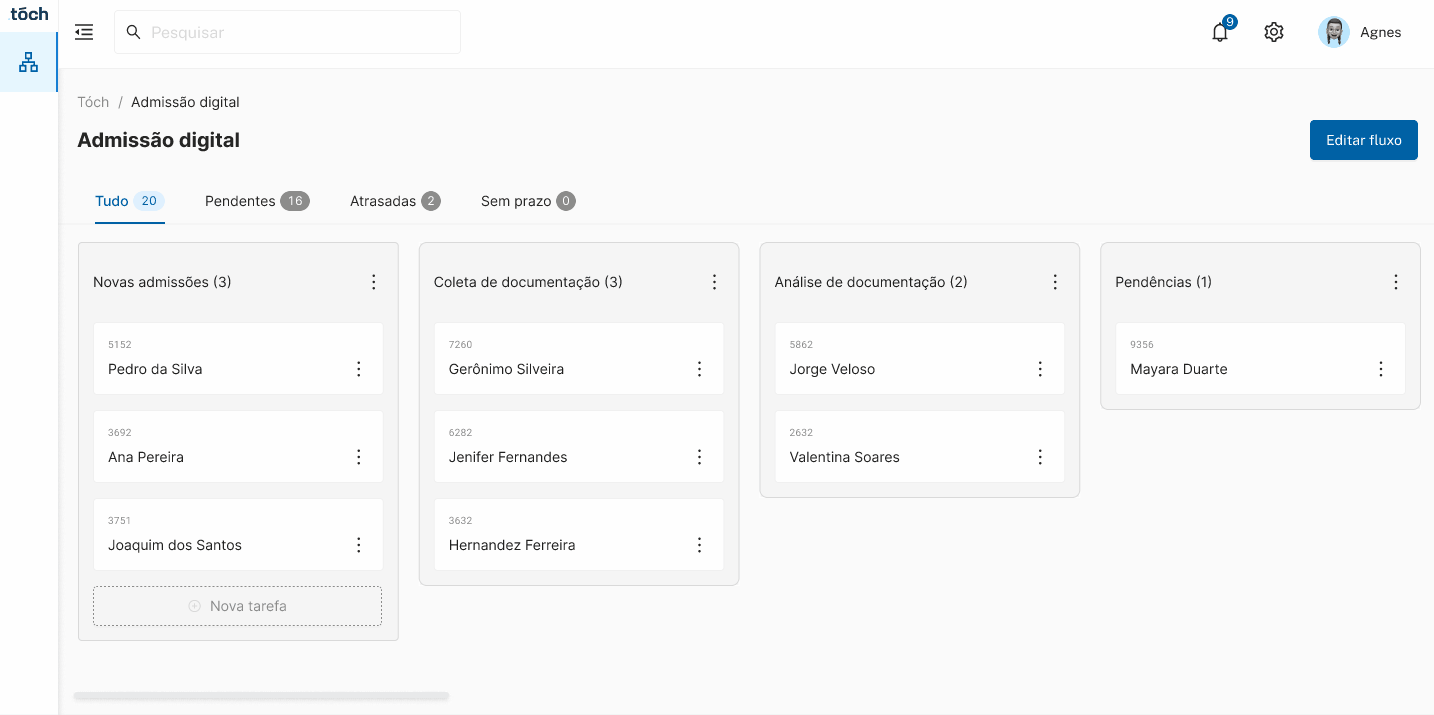Open the Agnes user name menu
1434x715 pixels.
coord(1380,32)
